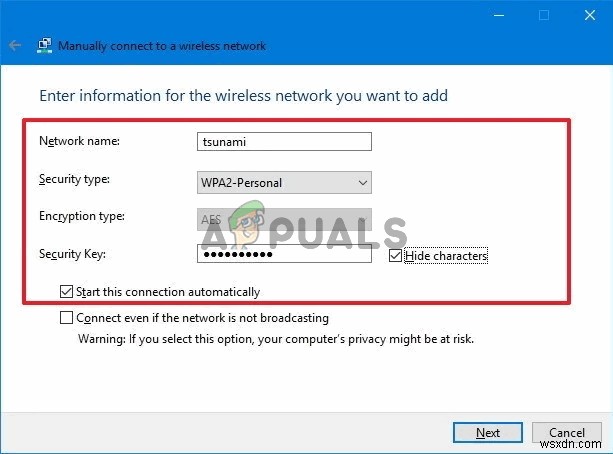613x454 pixels.
Task: Go back using the title bar arrow
Action: point(14,46)
